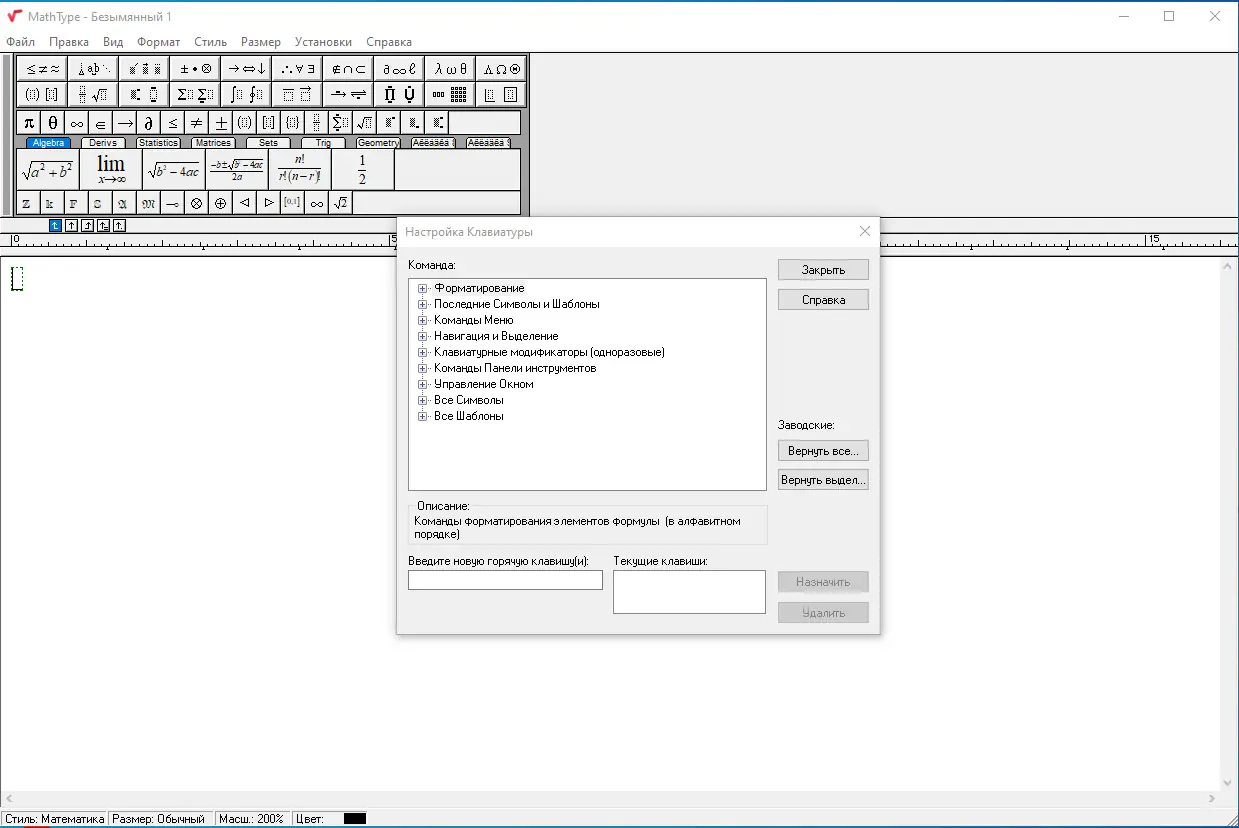Open the Установки menu

pyautogui.click(x=323, y=42)
